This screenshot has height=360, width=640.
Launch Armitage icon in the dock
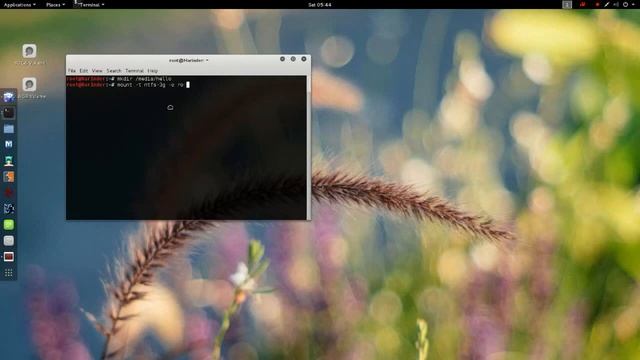pyautogui.click(x=9, y=161)
